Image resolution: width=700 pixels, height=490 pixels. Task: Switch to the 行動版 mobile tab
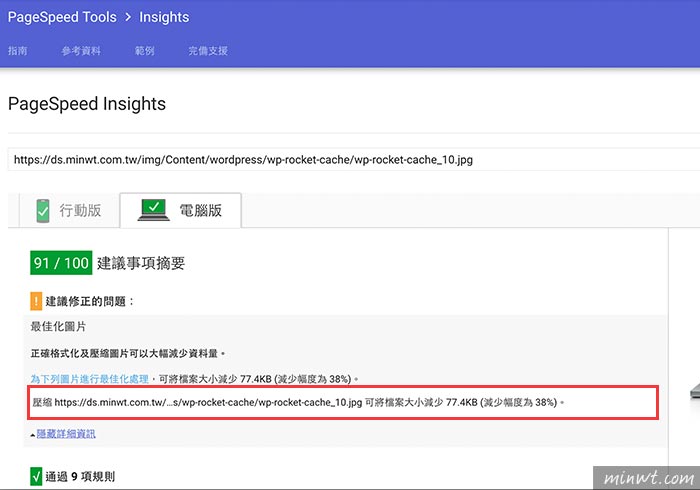point(69,210)
